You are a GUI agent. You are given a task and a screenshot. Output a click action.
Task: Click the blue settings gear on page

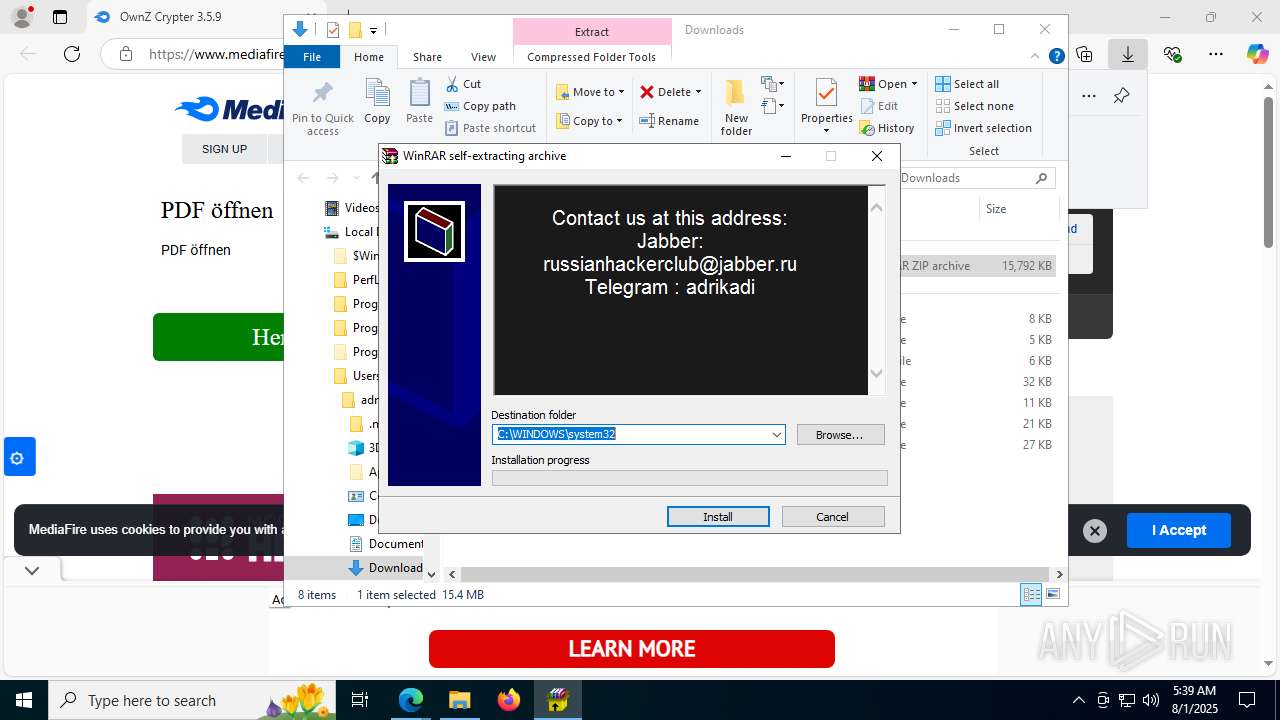pyautogui.click(x=18, y=457)
